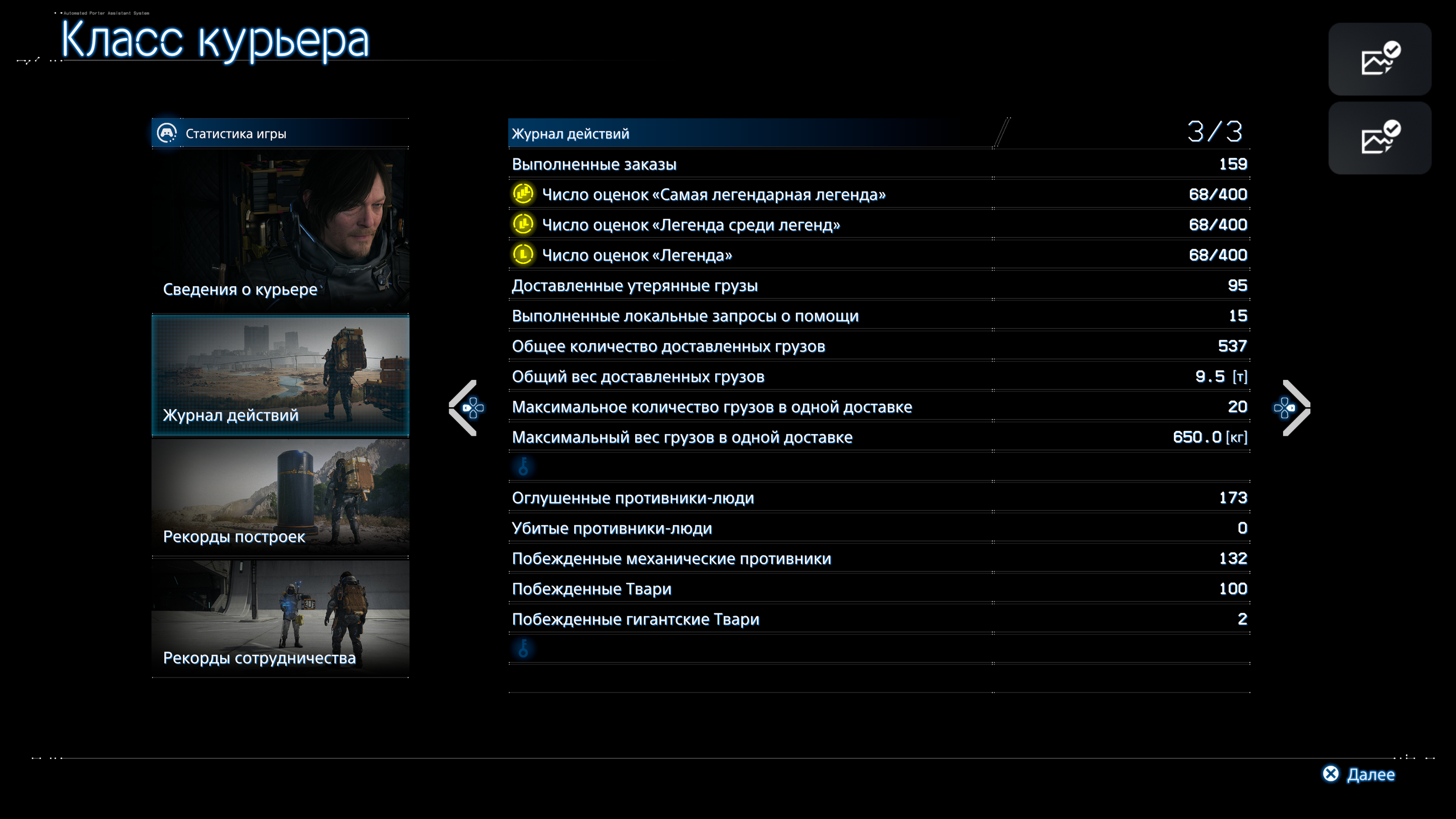The image size is (1456, 819).
Task: Click the top screenshot-saved notification icon
Action: [x=1379, y=60]
